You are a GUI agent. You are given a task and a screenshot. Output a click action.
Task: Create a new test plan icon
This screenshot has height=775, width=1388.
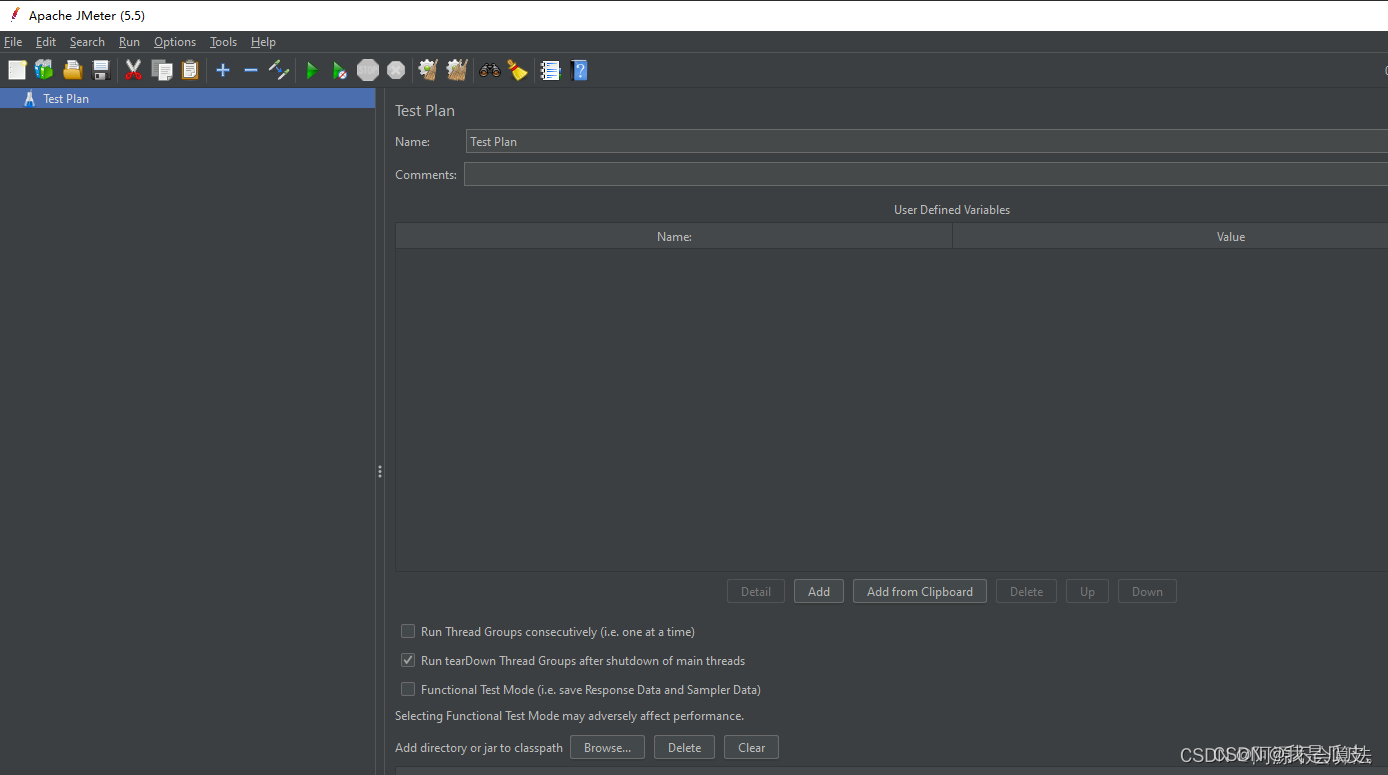[x=17, y=70]
